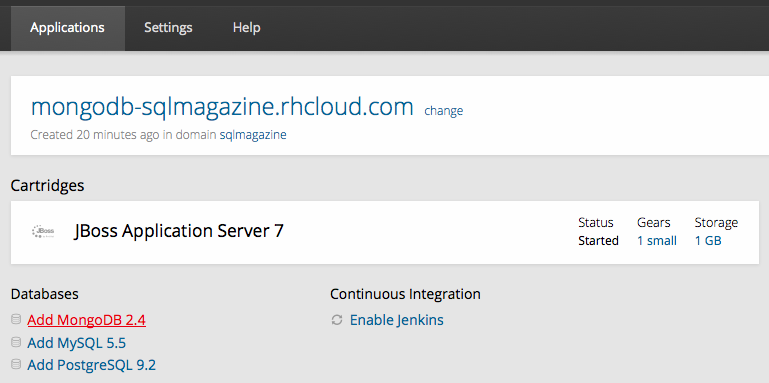Click the 1 small gears link
This screenshot has height=383, width=769.
(657, 241)
